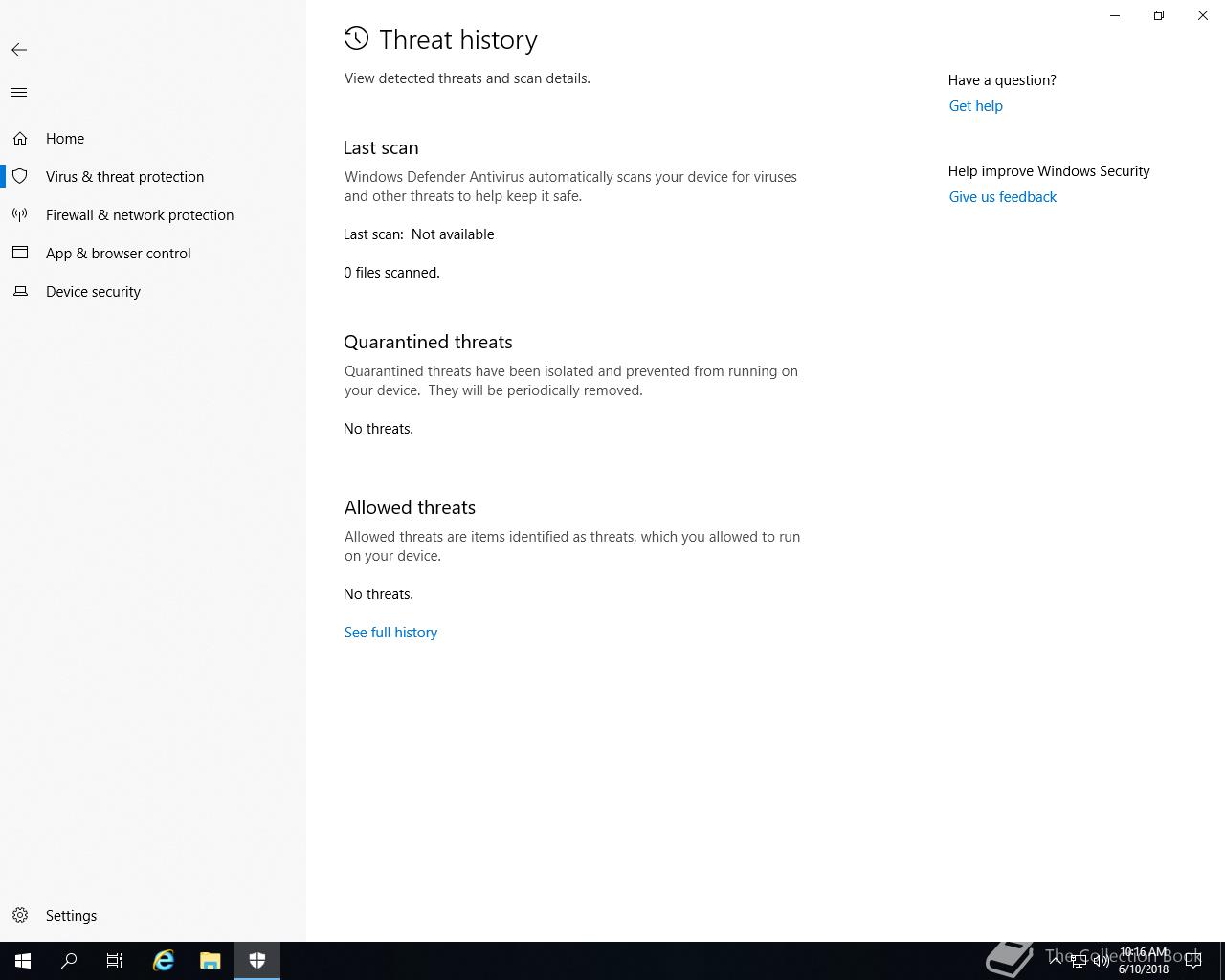The height and width of the screenshot is (980, 1225).
Task: Click the firewall antenna icon
Action: click(x=20, y=215)
